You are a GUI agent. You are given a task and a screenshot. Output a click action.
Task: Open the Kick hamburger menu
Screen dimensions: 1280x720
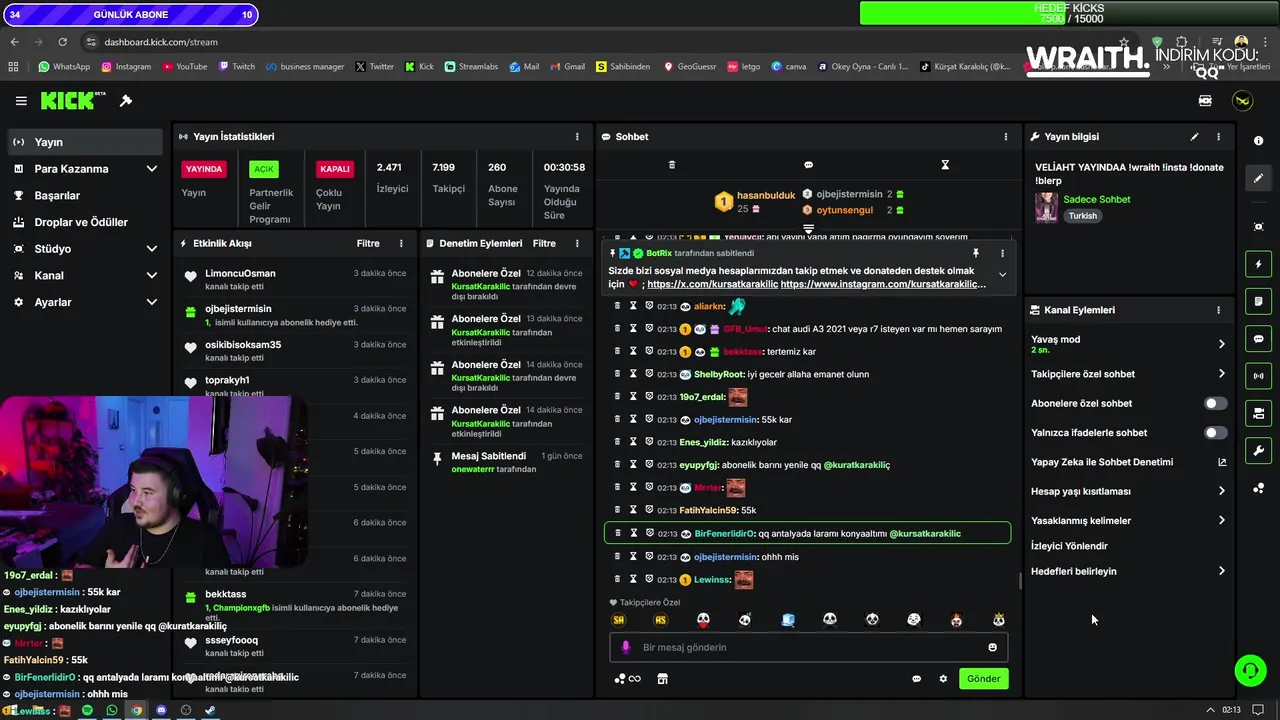(21, 101)
